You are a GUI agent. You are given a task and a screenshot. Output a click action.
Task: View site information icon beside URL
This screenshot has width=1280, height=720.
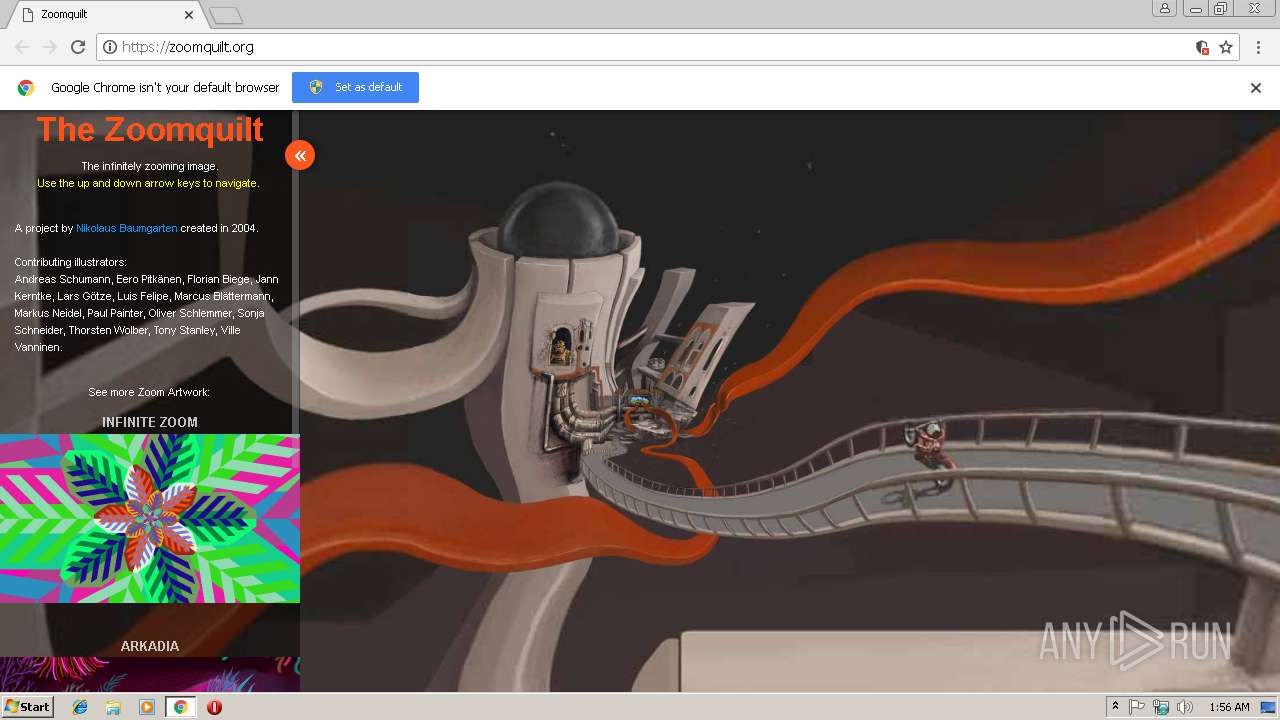(x=110, y=47)
